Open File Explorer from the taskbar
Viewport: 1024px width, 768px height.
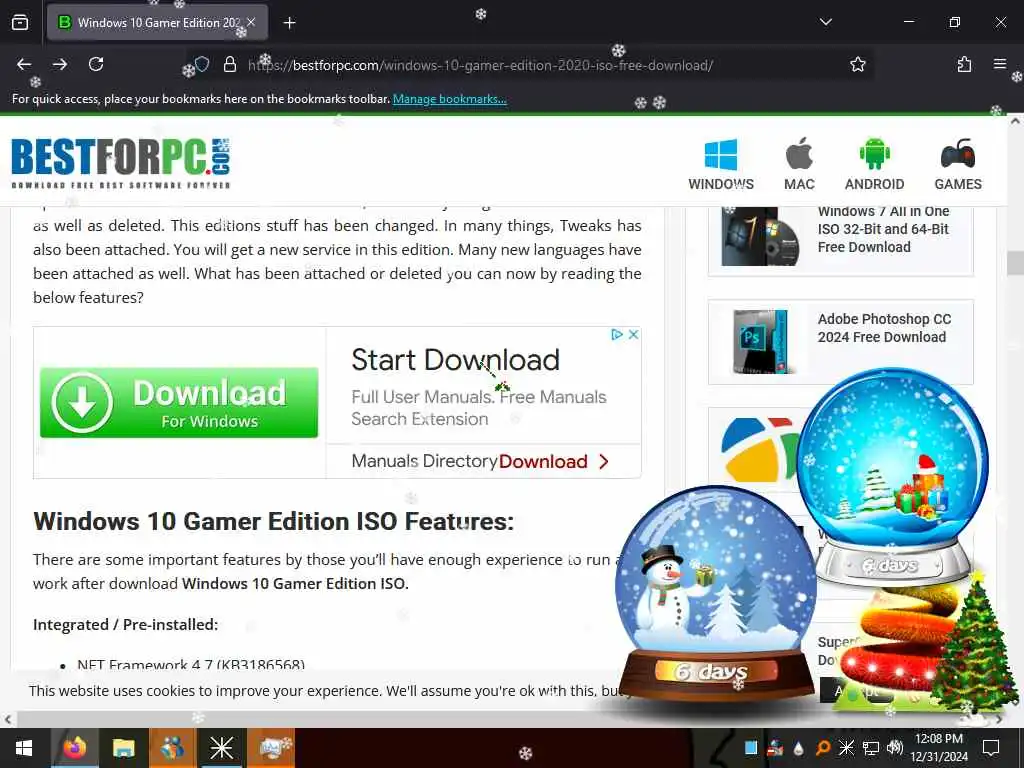pyautogui.click(x=123, y=748)
